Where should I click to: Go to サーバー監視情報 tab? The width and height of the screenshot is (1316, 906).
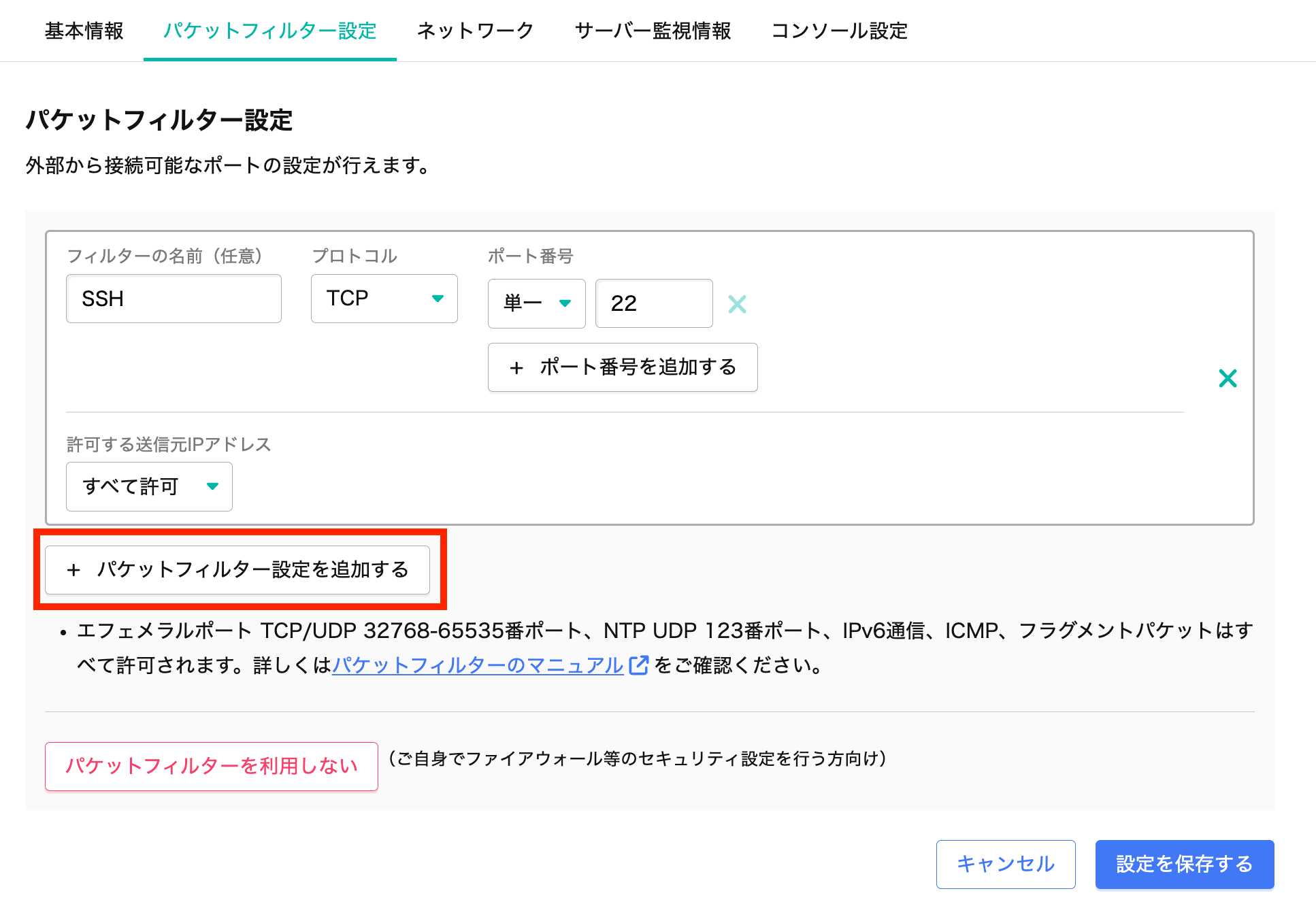[x=652, y=31]
